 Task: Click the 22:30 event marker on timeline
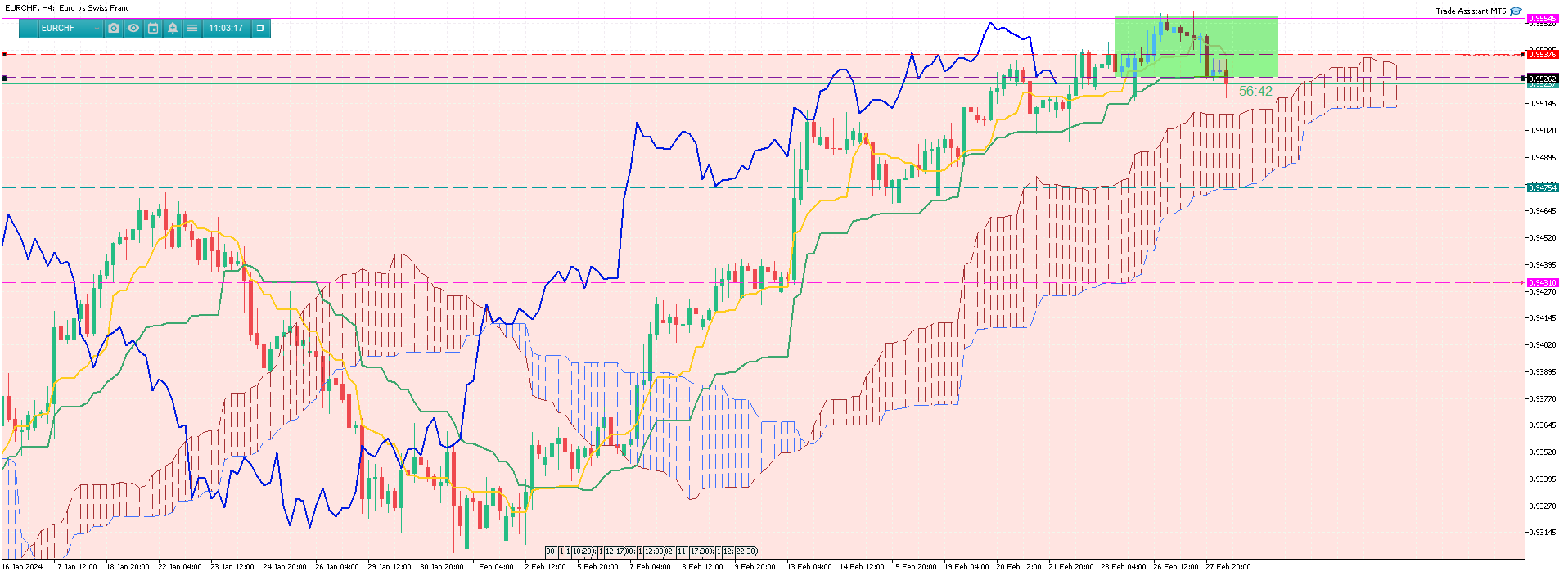[x=746, y=551]
